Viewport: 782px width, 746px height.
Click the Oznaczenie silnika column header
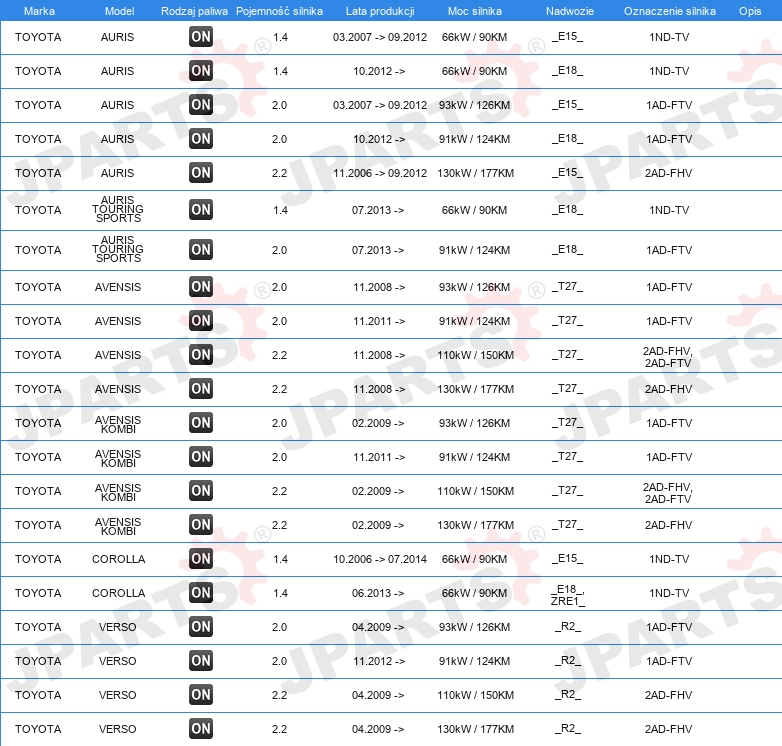point(670,11)
